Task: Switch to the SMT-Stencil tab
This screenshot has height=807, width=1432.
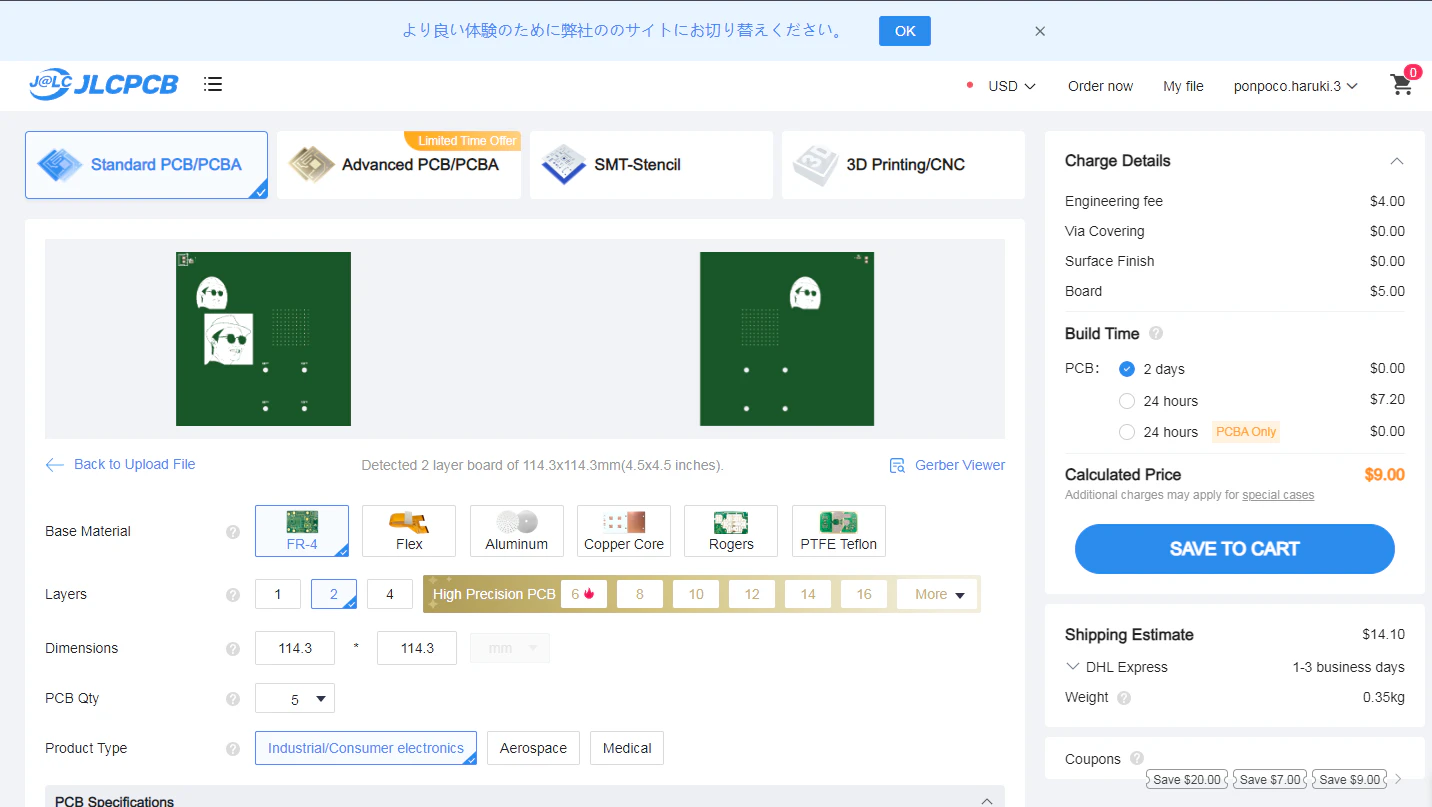Action: tap(651, 165)
